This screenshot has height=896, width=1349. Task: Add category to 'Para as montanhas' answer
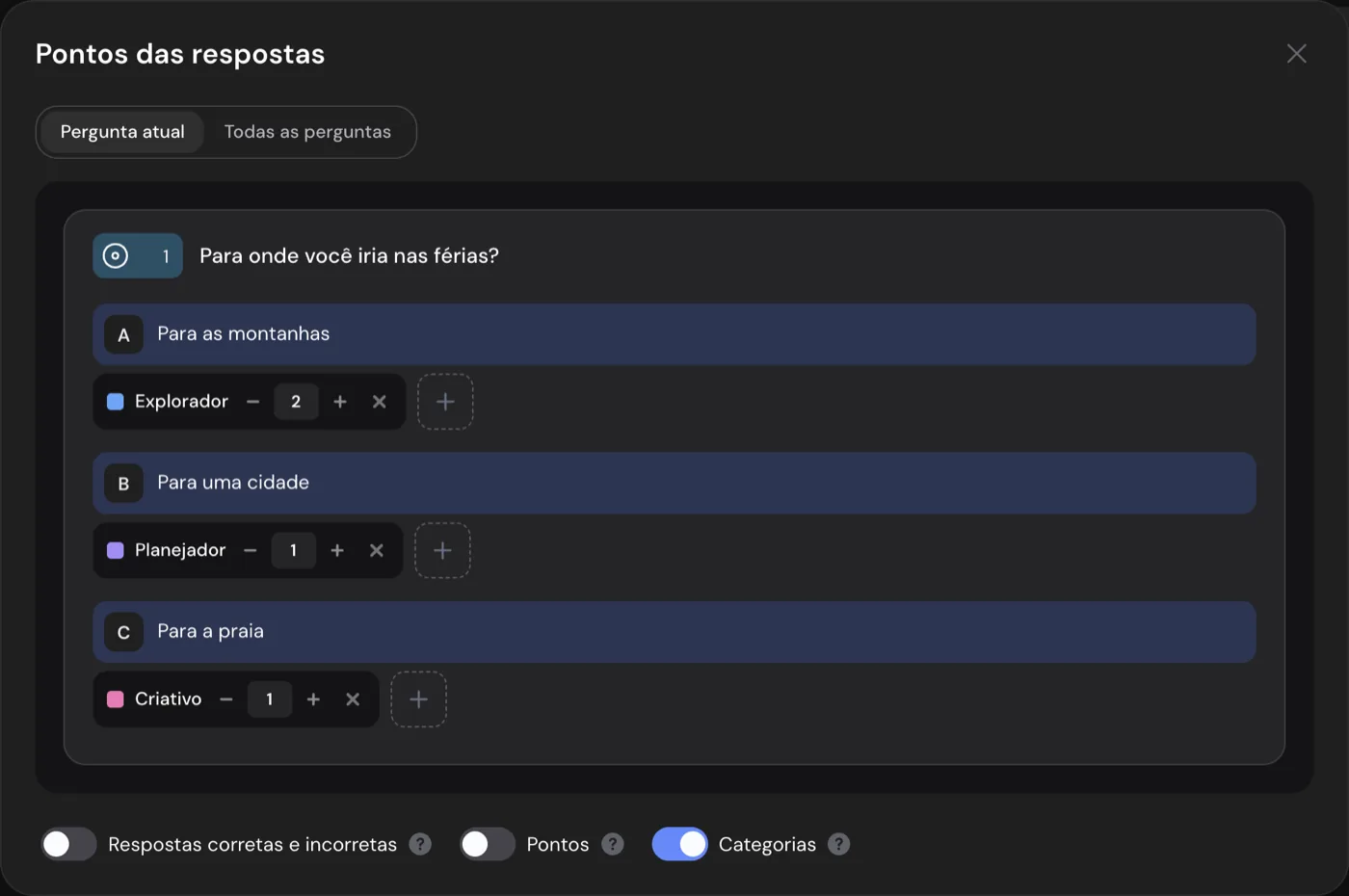click(445, 402)
